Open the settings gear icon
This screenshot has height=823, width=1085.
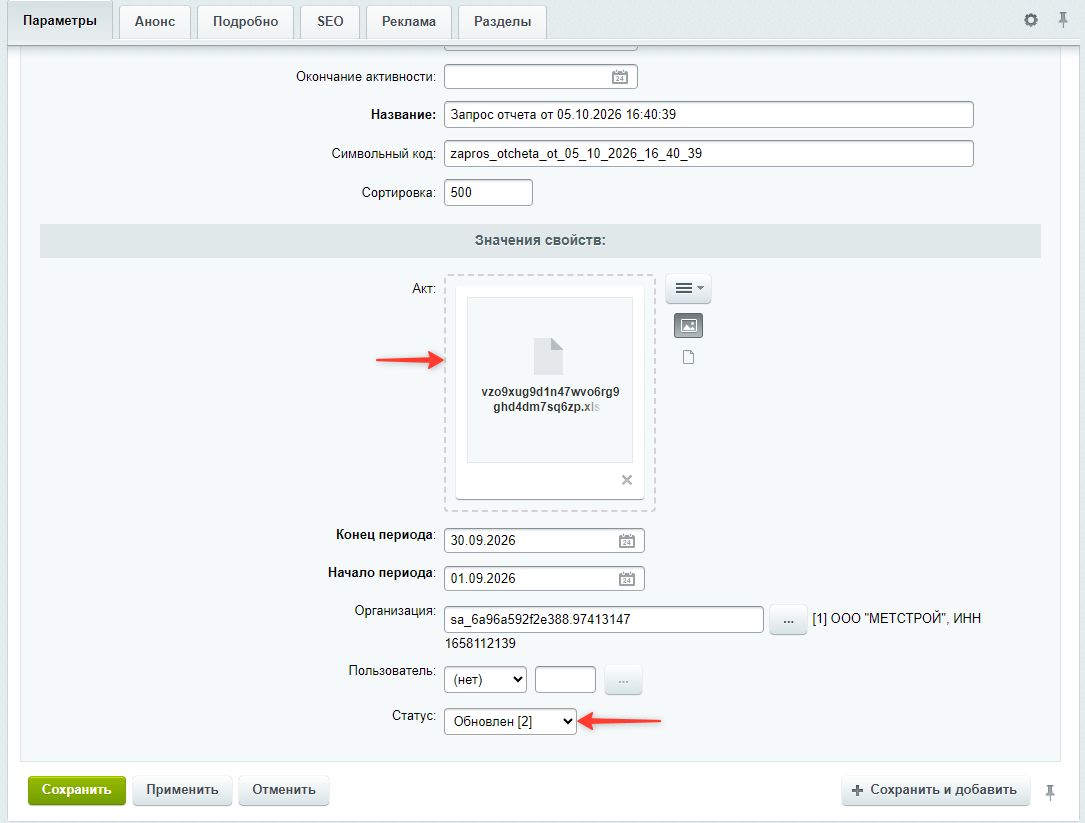pos(1030,20)
